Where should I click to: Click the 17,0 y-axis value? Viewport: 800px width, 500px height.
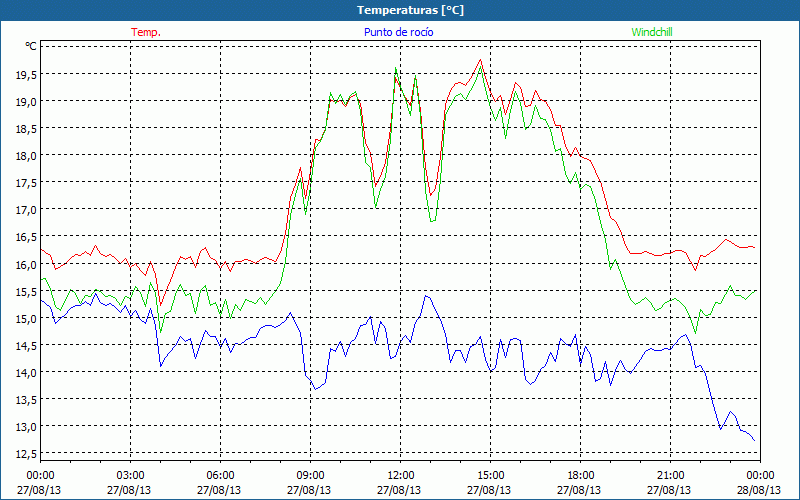26,210
